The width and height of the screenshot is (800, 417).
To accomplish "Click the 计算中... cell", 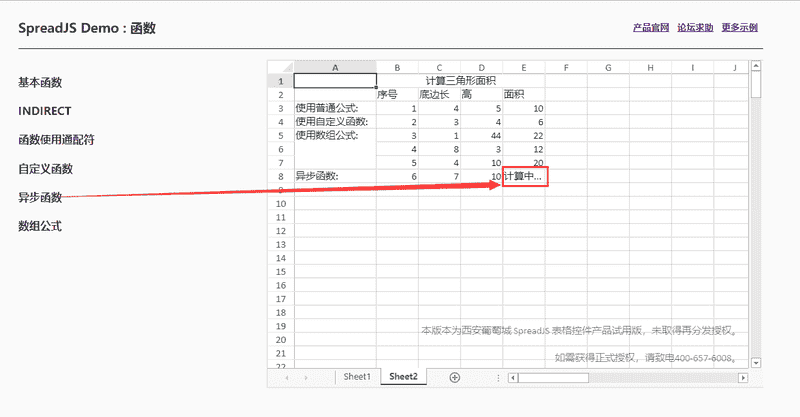I will (x=524, y=176).
